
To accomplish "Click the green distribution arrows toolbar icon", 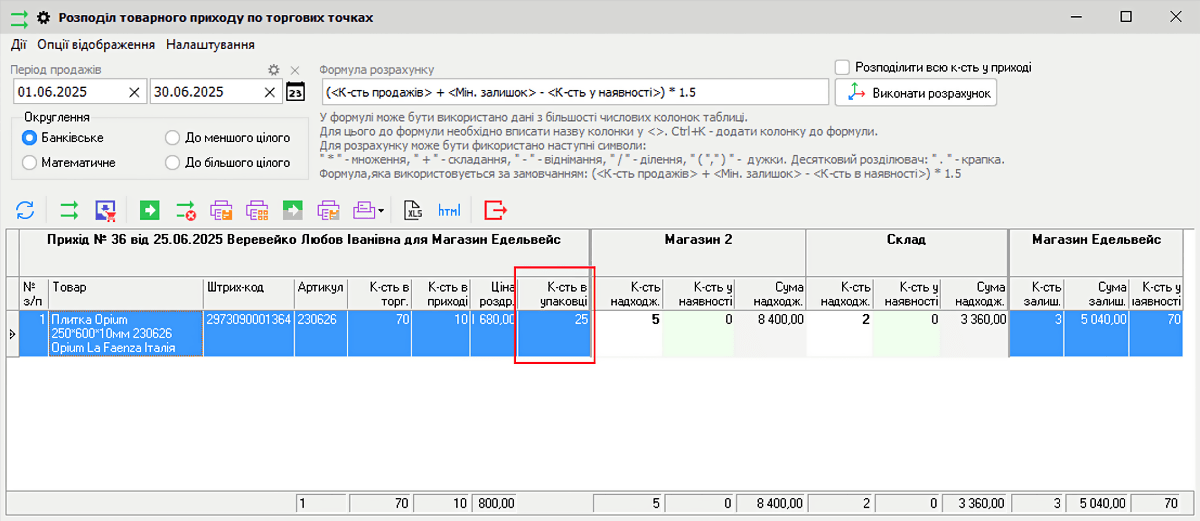I will coord(69,210).
